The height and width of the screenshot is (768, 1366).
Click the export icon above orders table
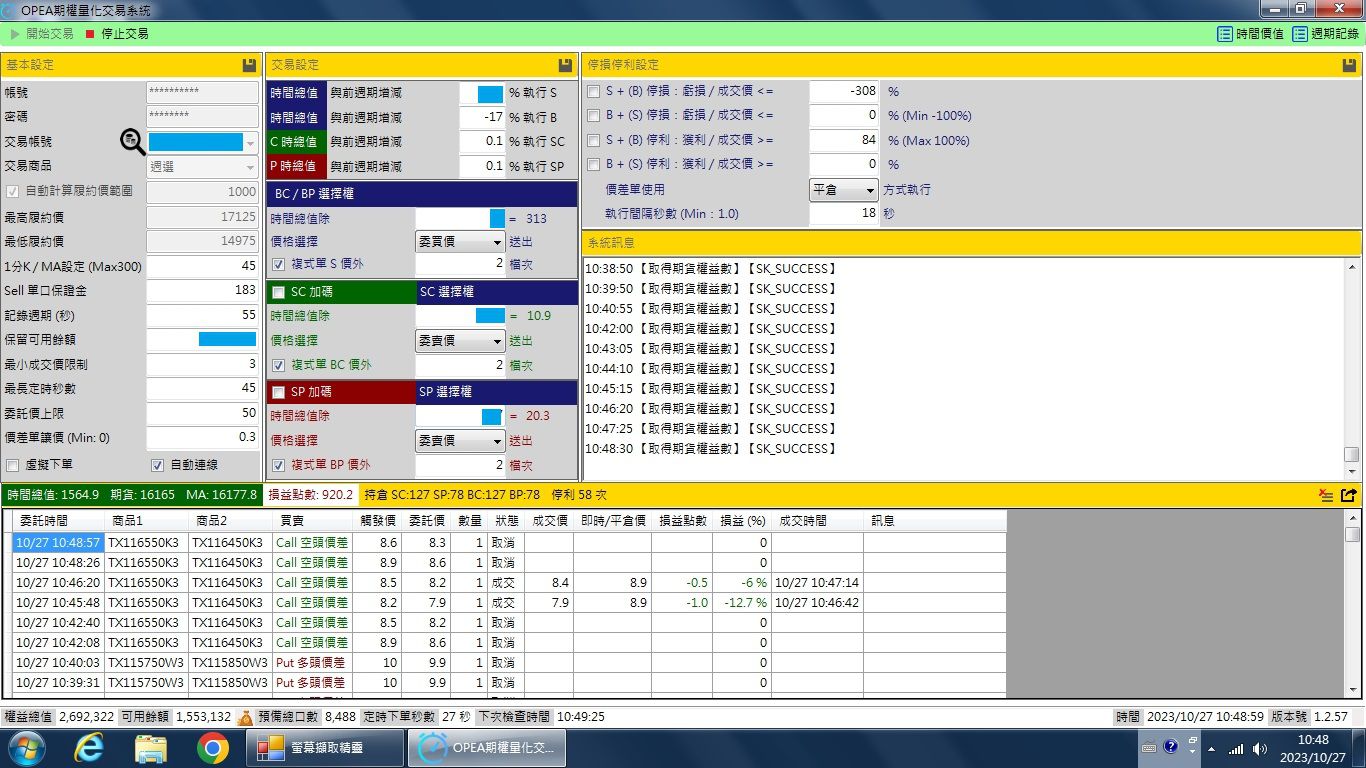tap(1348, 495)
